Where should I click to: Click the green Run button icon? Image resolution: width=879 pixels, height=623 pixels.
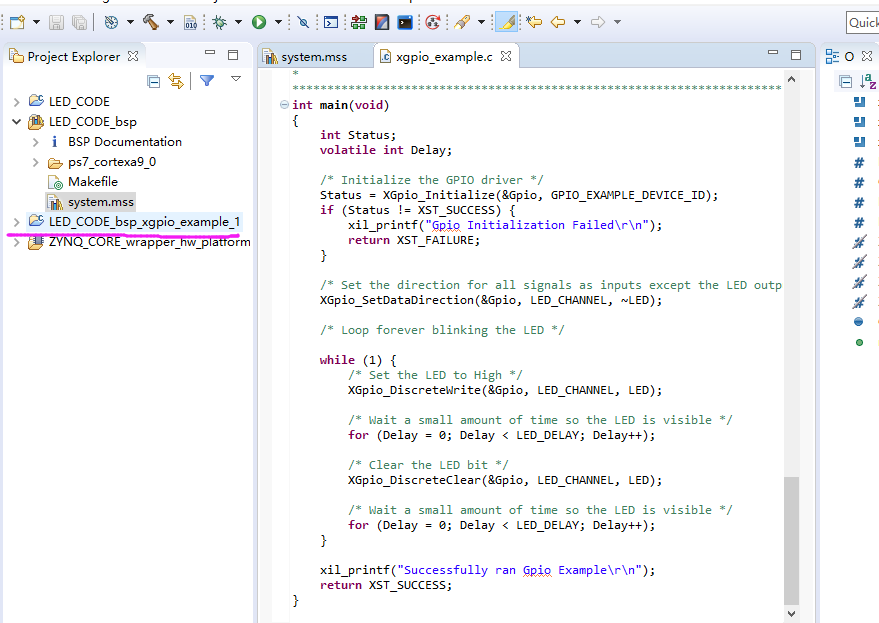click(258, 22)
